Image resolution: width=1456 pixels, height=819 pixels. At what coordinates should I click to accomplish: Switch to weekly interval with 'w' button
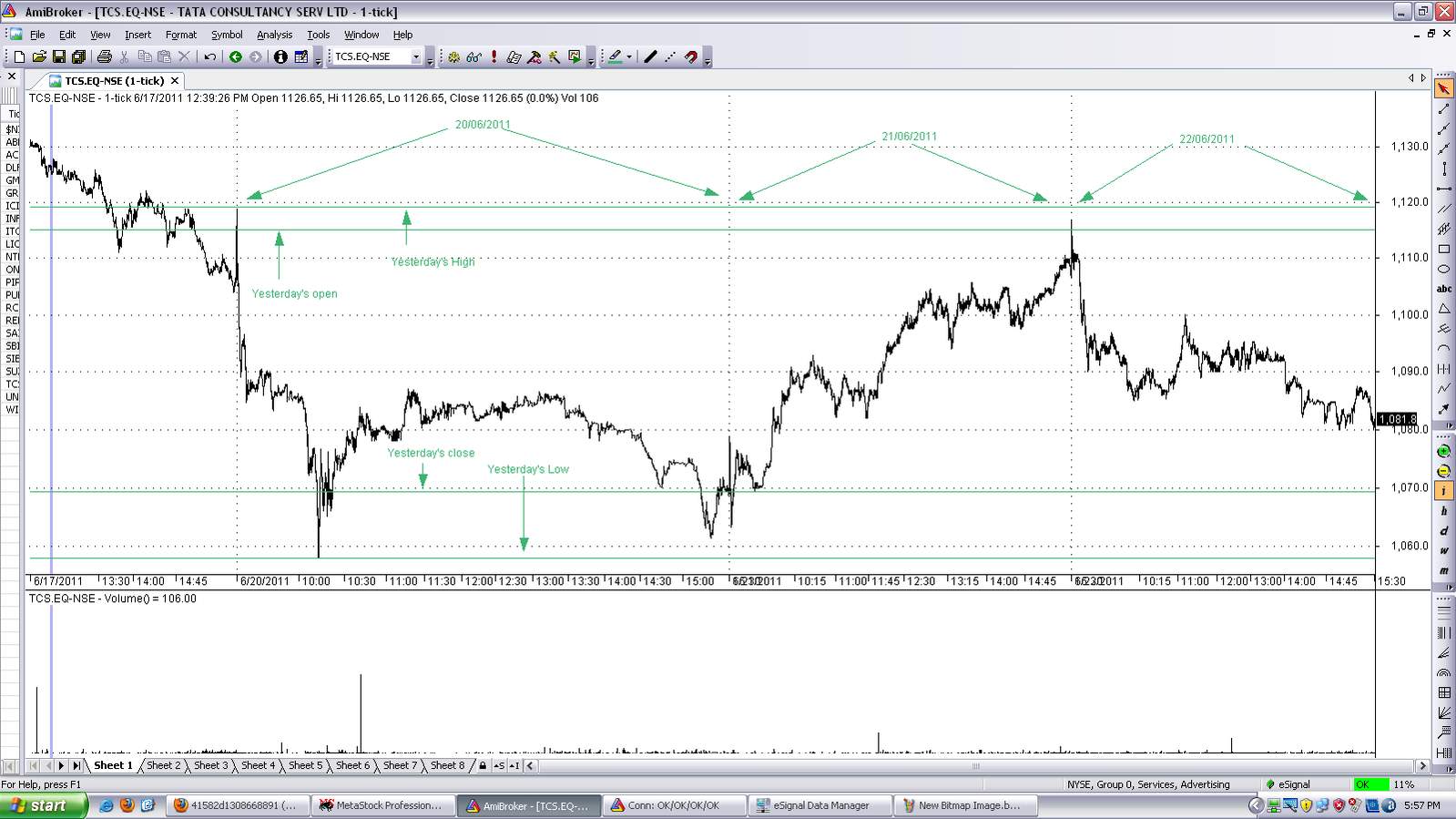[x=1444, y=551]
